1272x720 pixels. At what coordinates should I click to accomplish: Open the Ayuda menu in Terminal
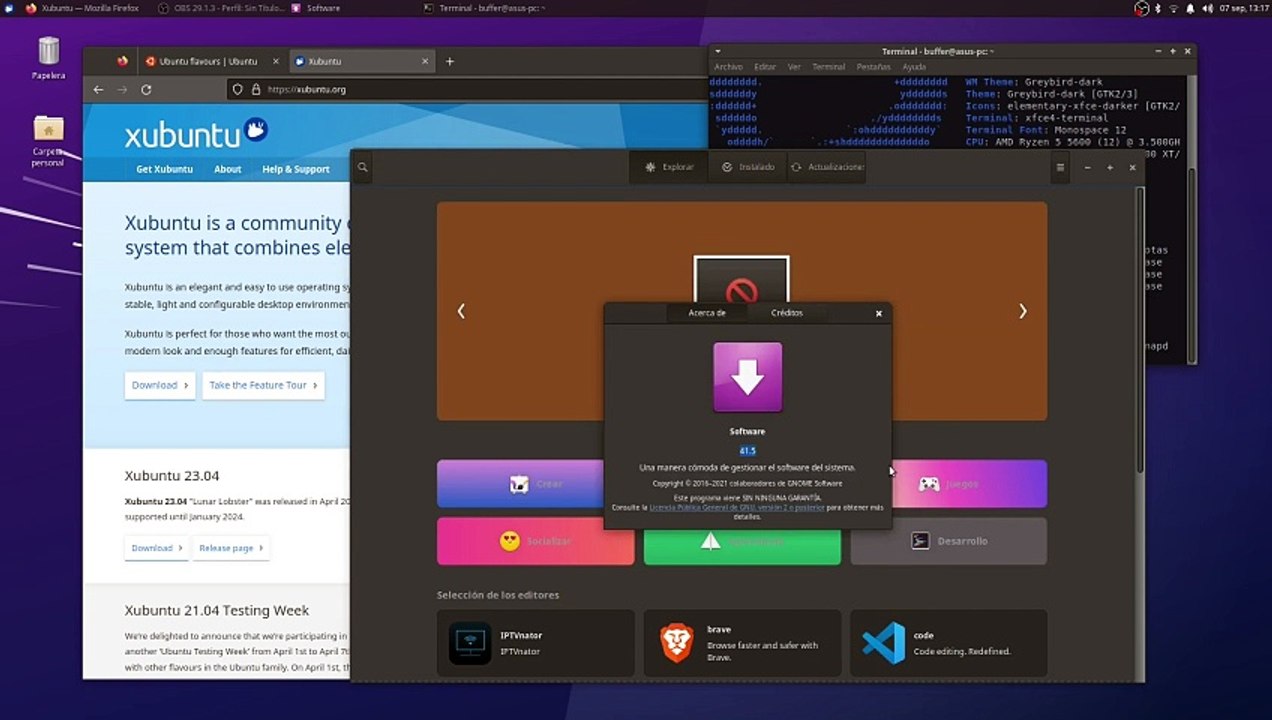914,67
